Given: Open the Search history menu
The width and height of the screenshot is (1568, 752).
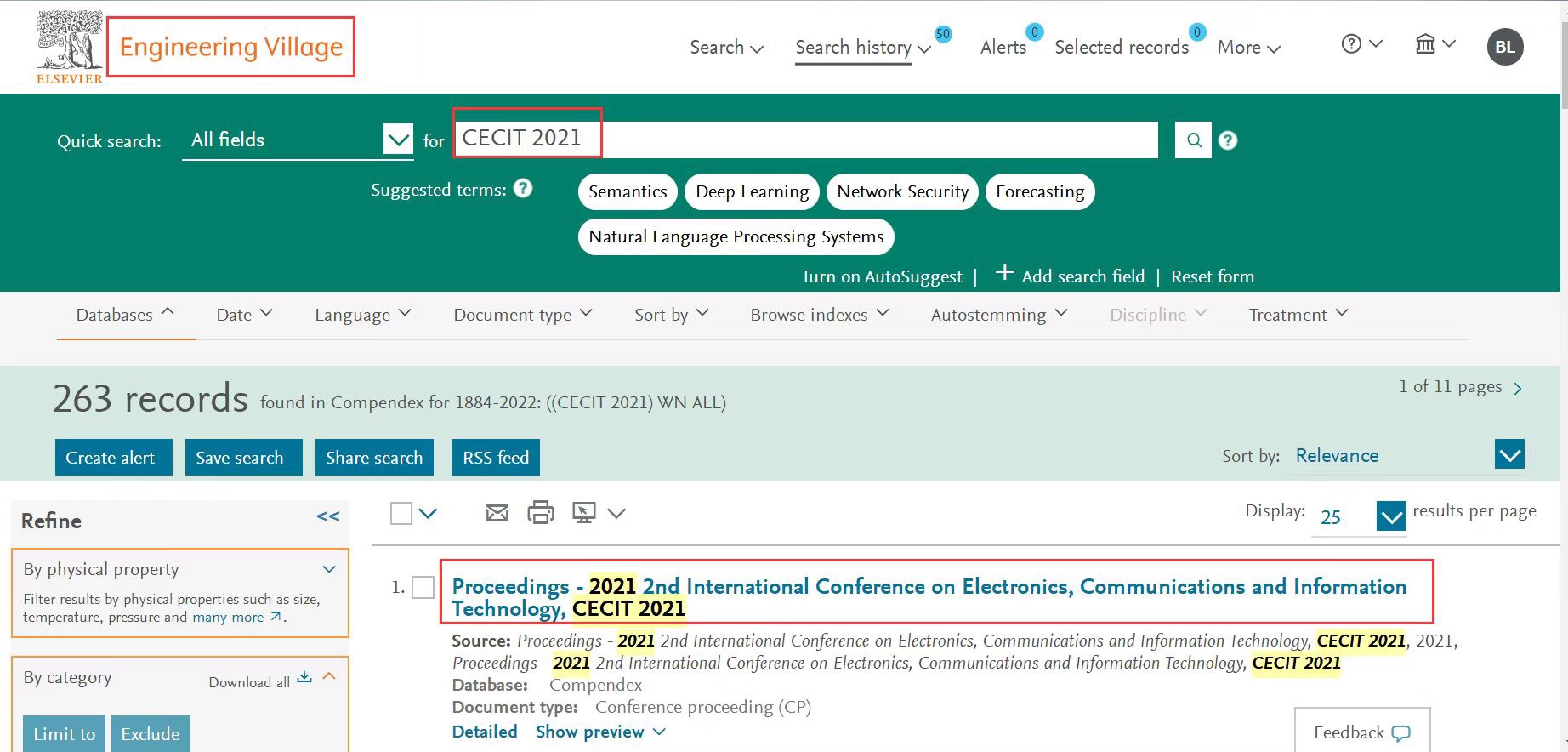Looking at the screenshot, I should tap(861, 48).
